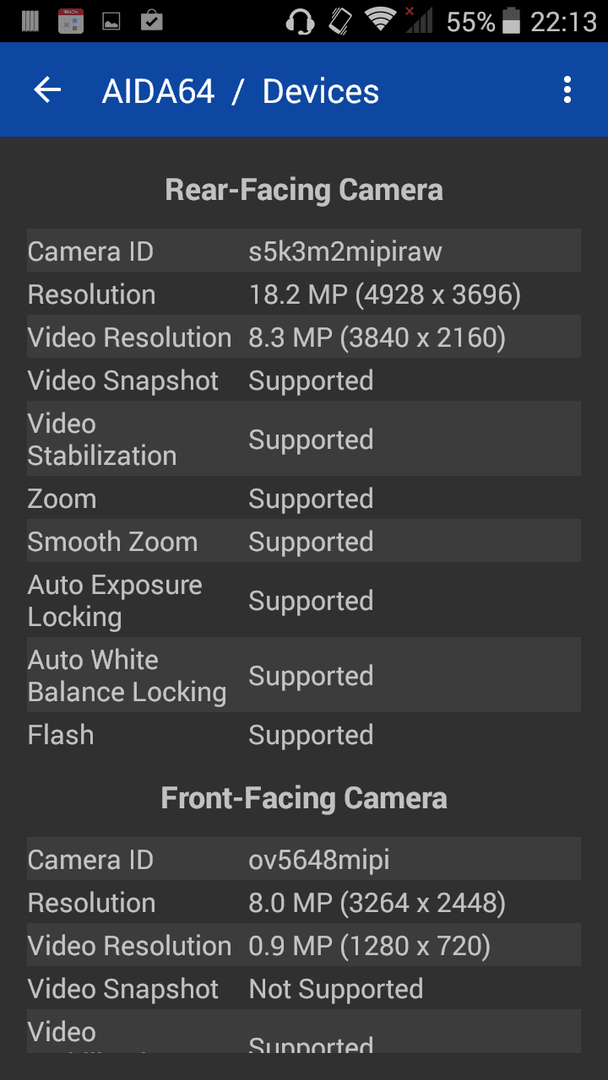Open the three-dot overflow menu
Image resolution: width=608 pixels, height=1080 pixels.
[x=567, y=90]
